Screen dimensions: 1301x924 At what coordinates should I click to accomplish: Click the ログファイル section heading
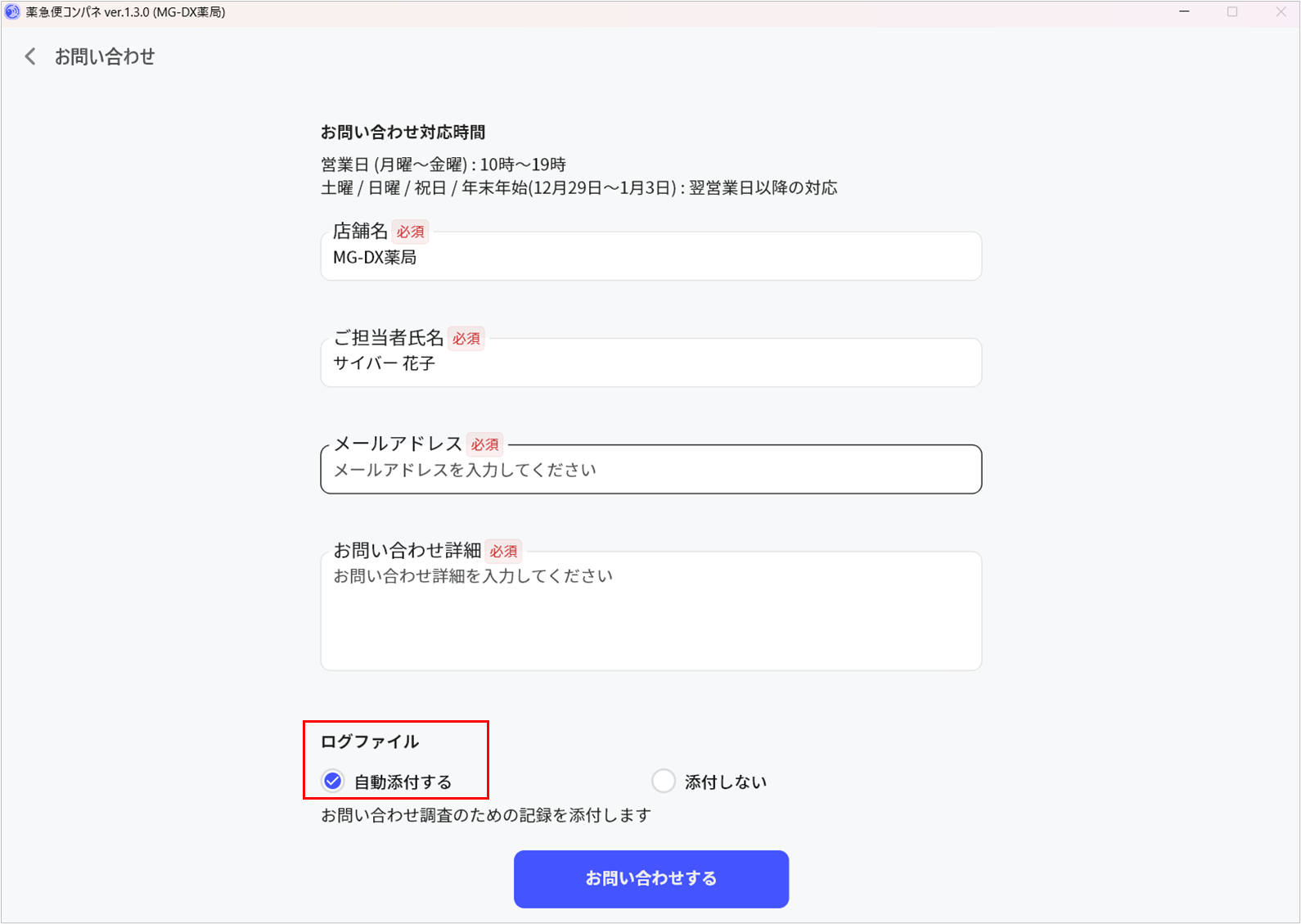tap(370, 741)
